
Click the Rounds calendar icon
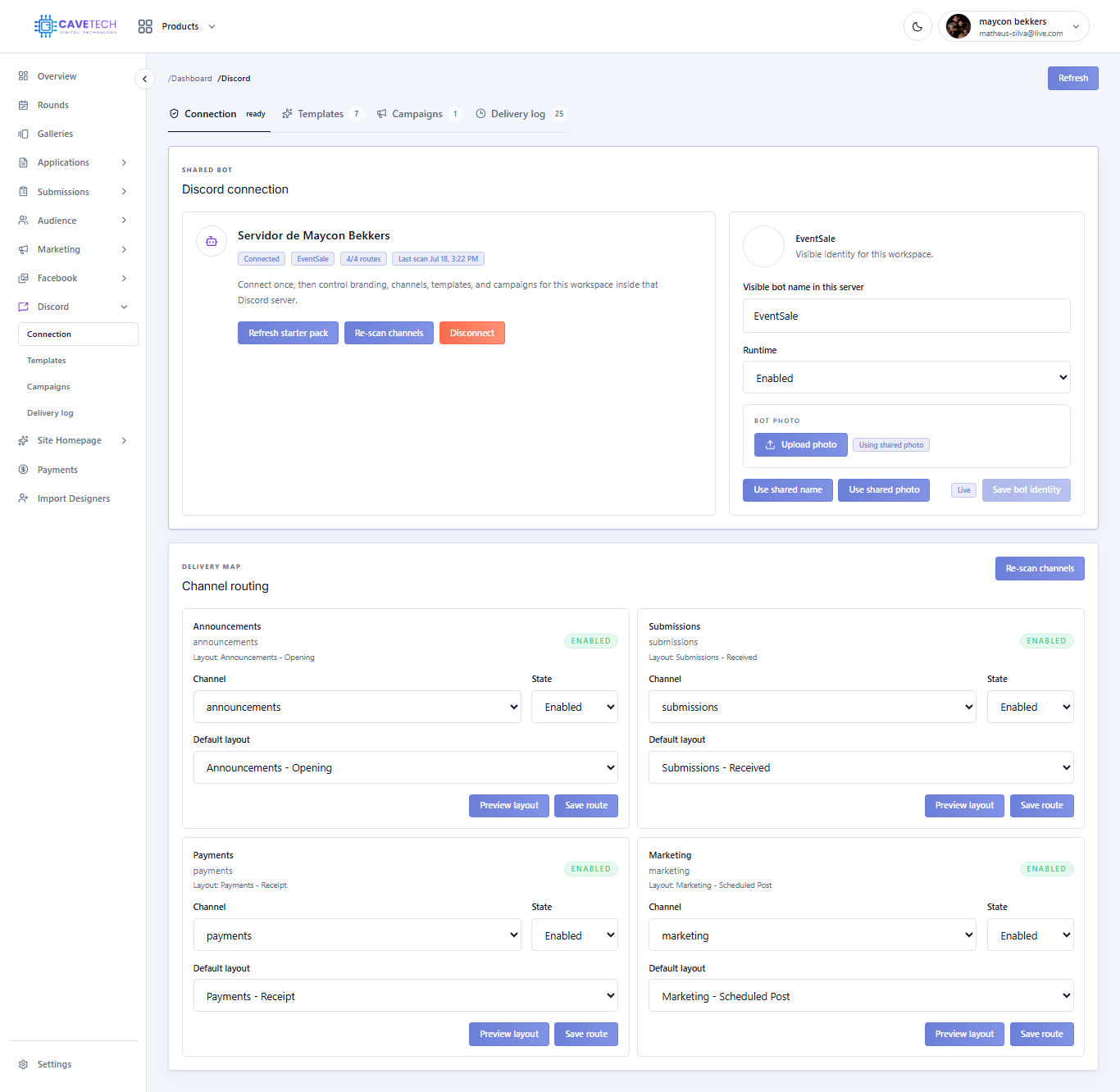click(23, 105)
